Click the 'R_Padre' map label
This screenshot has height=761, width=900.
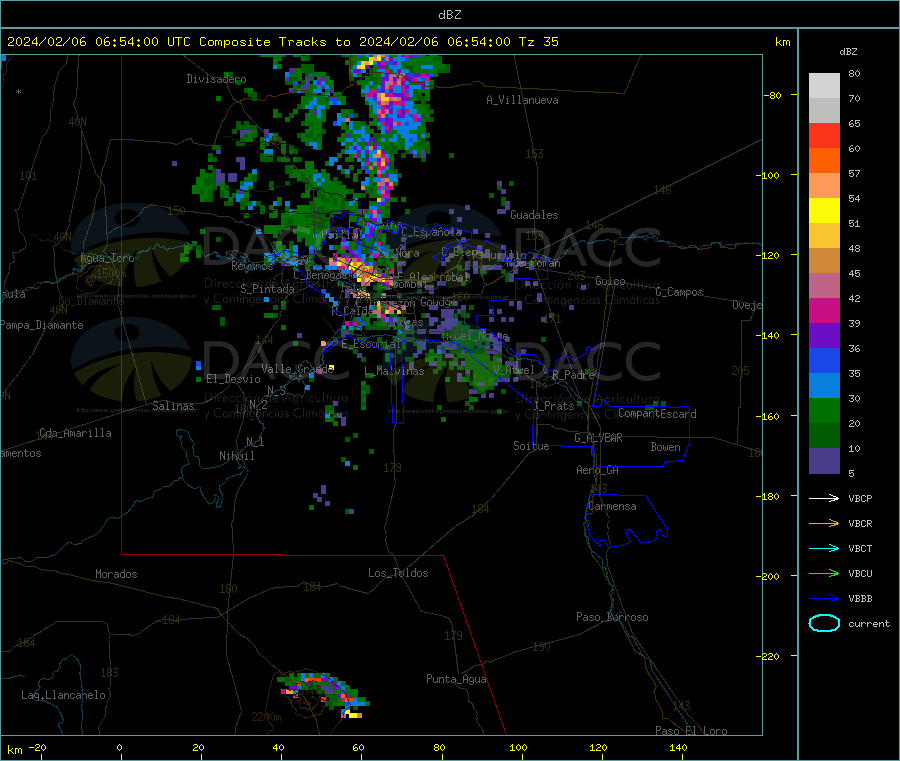click(x=573, y=375)
